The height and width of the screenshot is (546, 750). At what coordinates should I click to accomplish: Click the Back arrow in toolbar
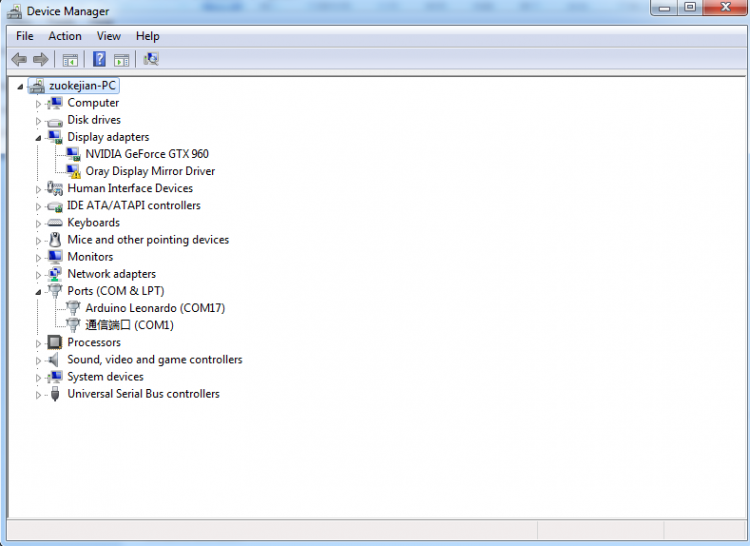coord(19,59)
